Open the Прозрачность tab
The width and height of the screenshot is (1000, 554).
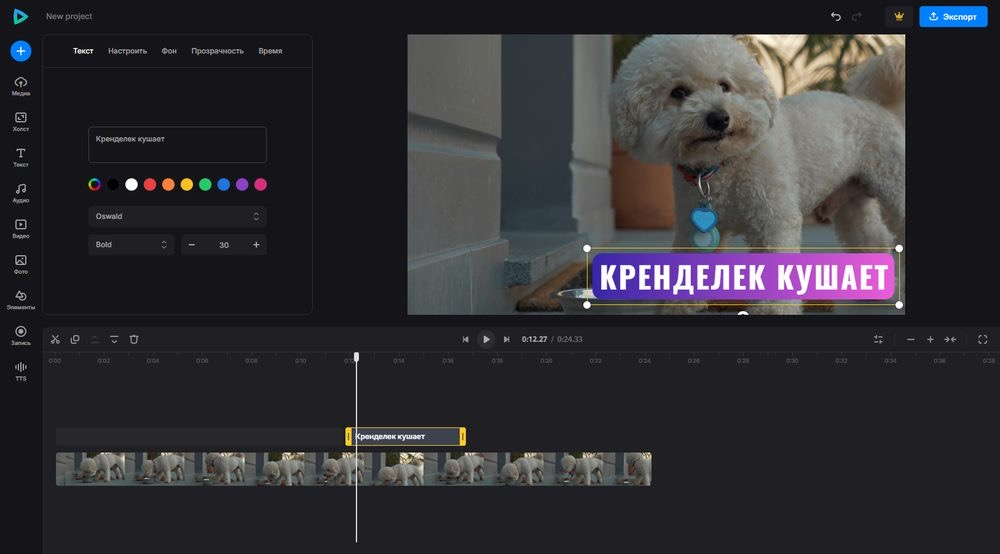pos(217,51)
